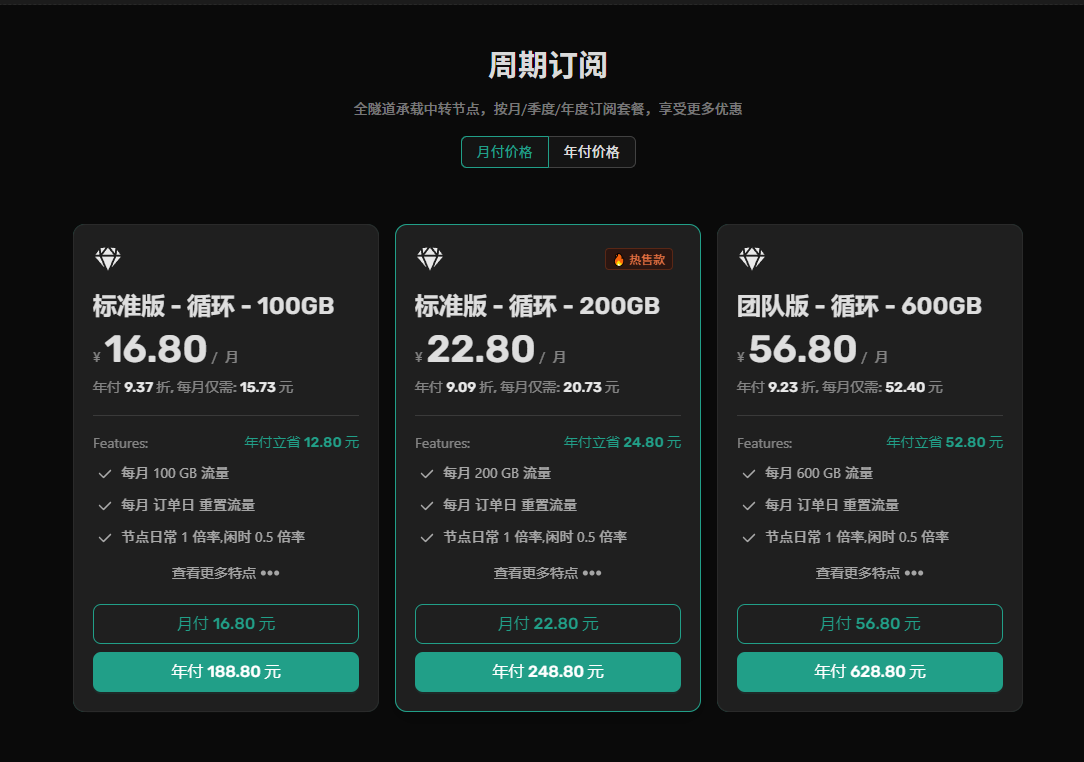Click checkmark beside 每月 600 GB 流量
The image size is (1084, 762).
click(749, 474)
